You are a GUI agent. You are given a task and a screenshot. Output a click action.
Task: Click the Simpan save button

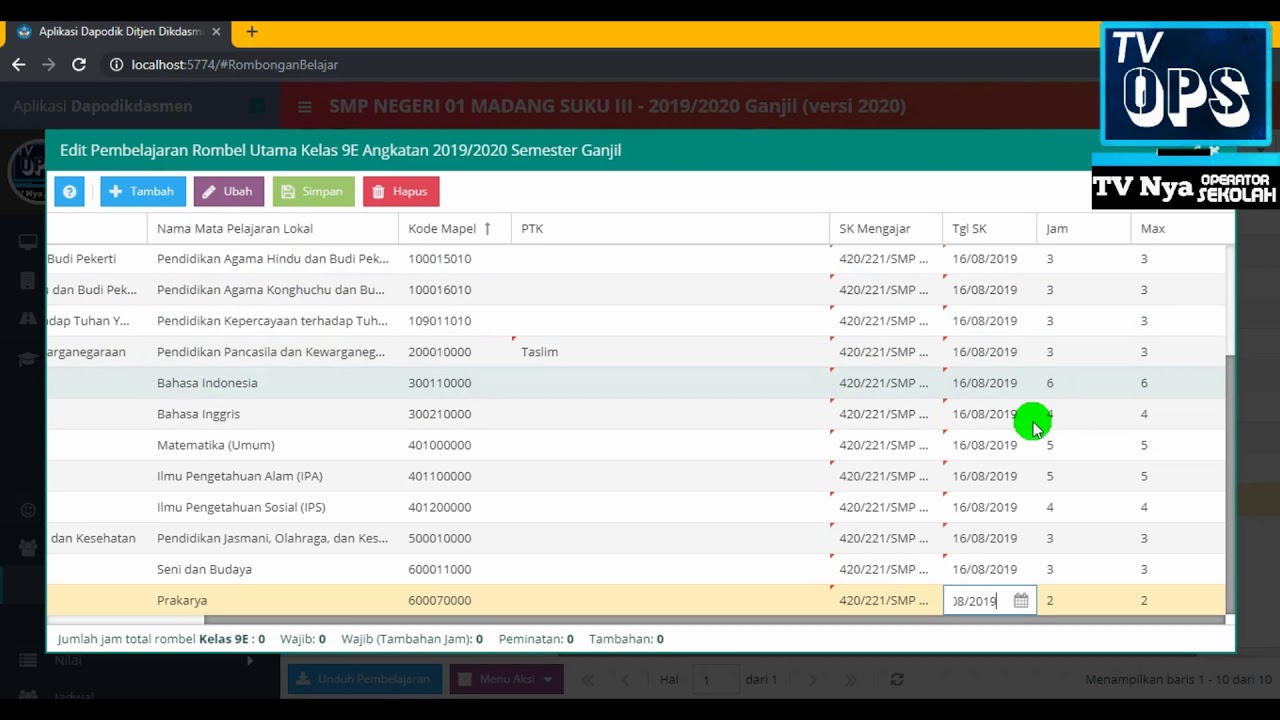pos(313,191)
